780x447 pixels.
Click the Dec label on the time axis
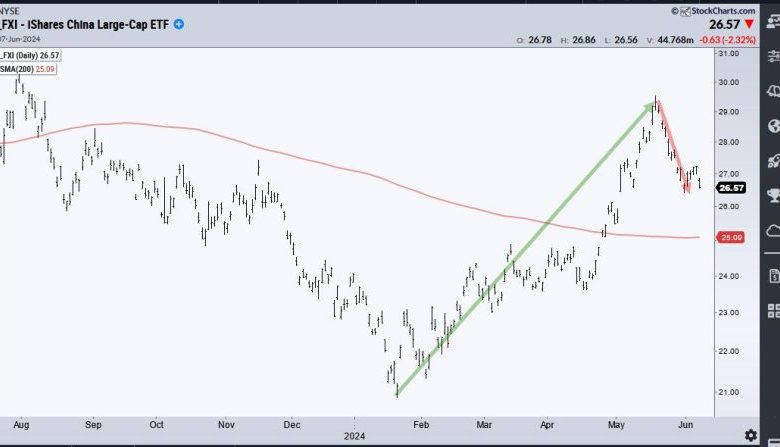(292, 425)
